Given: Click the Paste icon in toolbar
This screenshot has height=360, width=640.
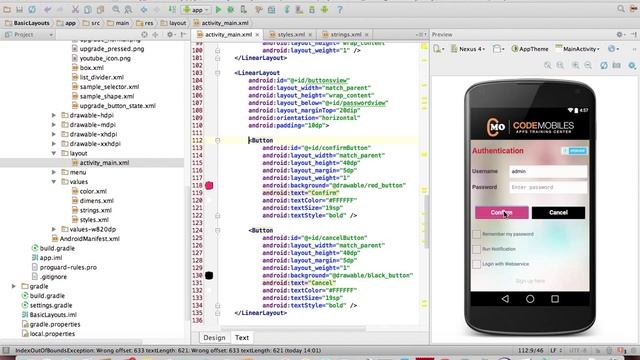Looking at the screenshot, I should click(x=100, y=9).
